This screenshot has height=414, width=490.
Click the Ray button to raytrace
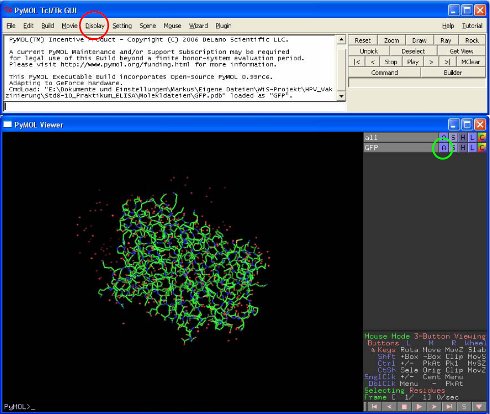click(445, 40)
